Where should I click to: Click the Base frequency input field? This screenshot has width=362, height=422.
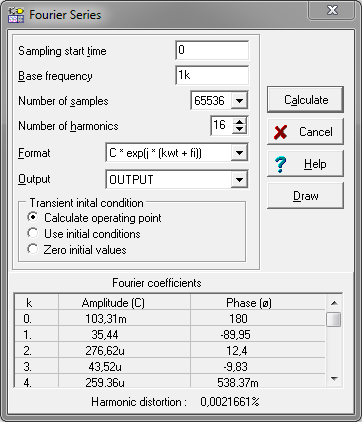(212, 75)
